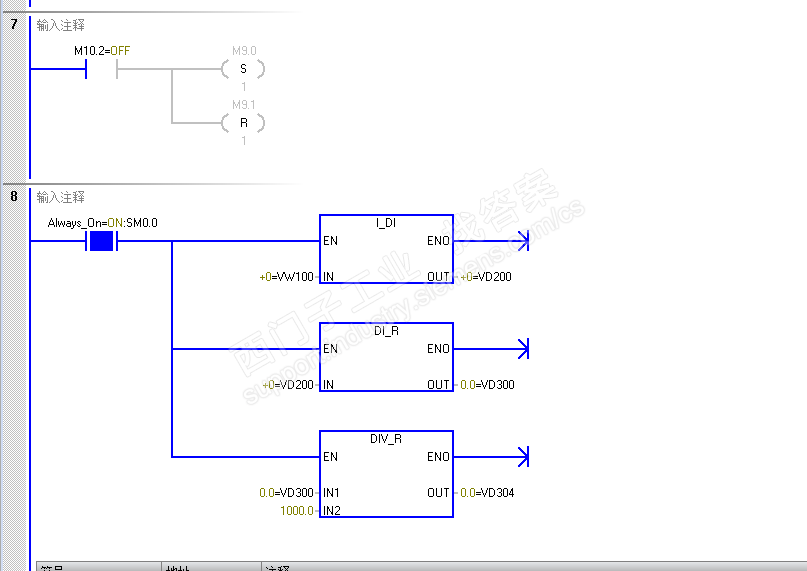This screenshot has width=807, height=571.
Task: Select the I_DI conversion block title
Action: coord(386,222)
